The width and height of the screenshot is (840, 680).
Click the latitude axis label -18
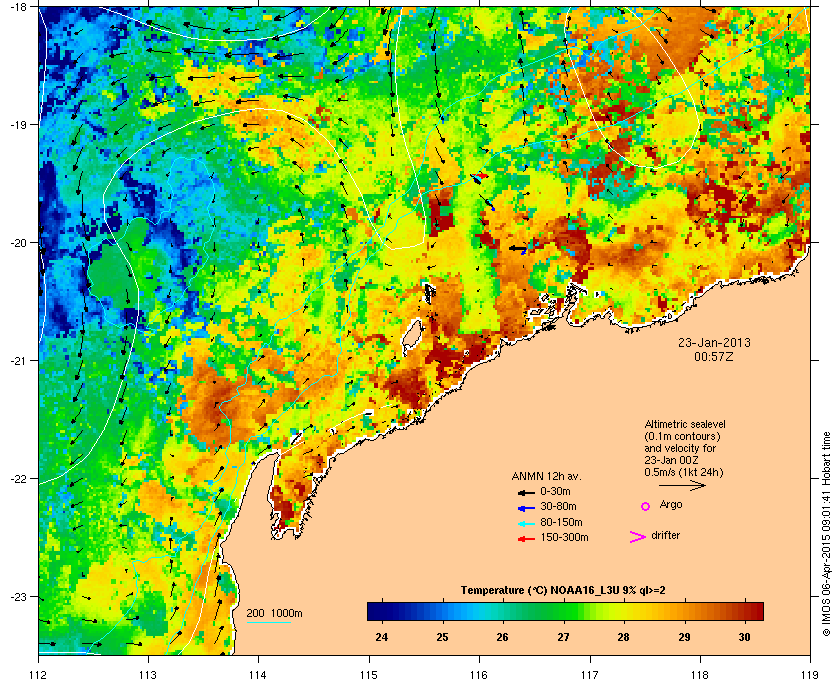(x=17, y=6)
